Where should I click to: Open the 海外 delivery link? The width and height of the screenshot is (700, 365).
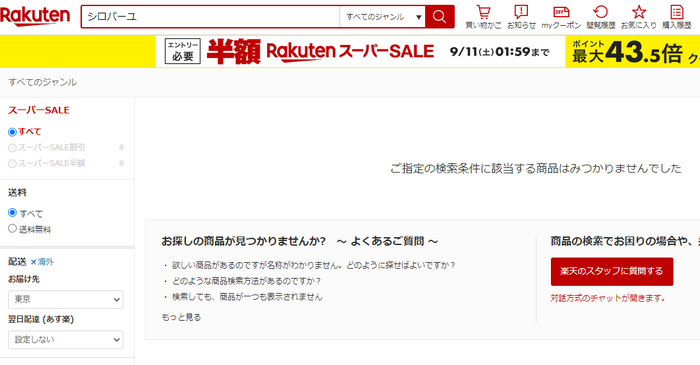point(46,262)
